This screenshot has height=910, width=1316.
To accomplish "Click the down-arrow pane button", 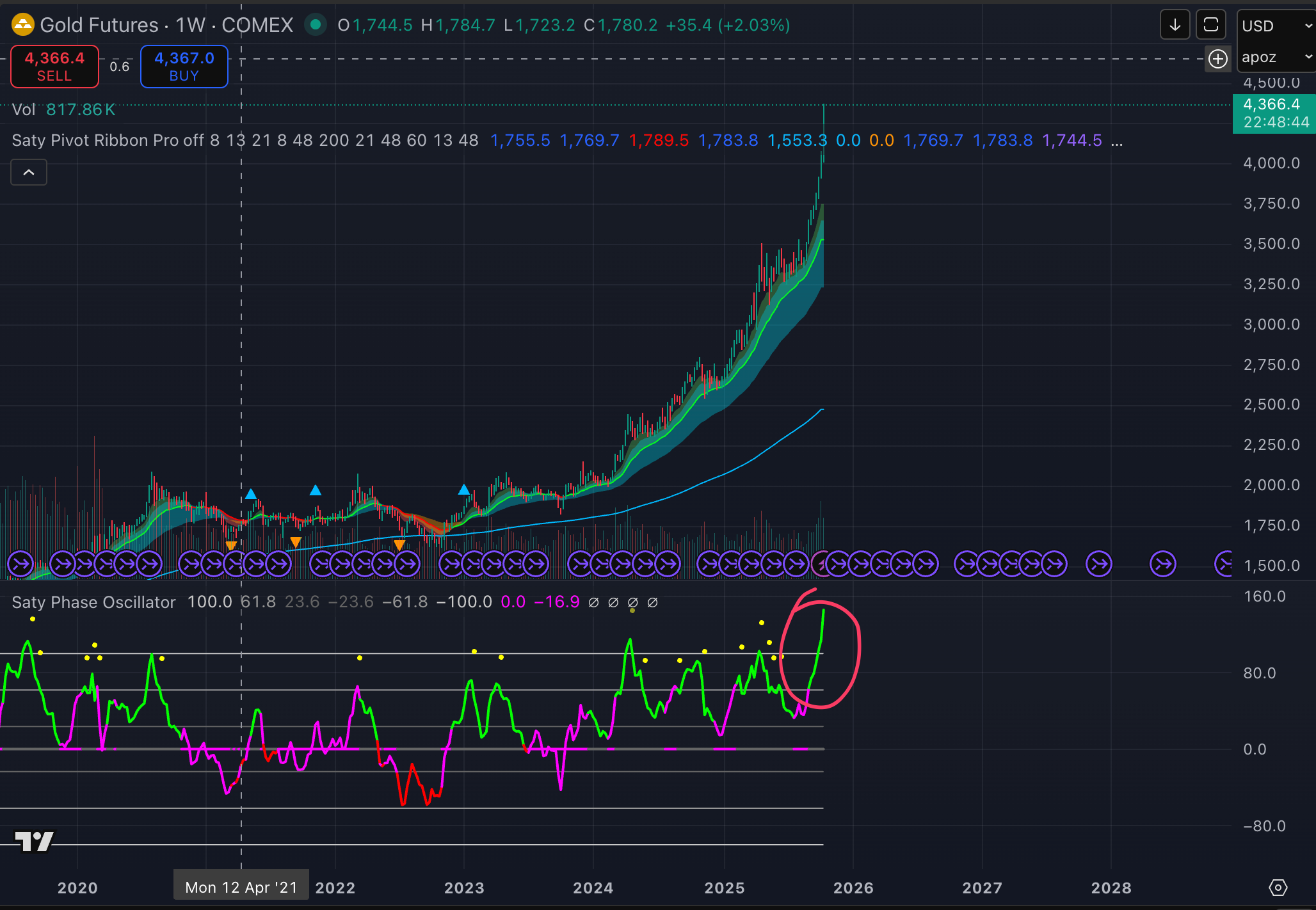I will [1175, 26].
